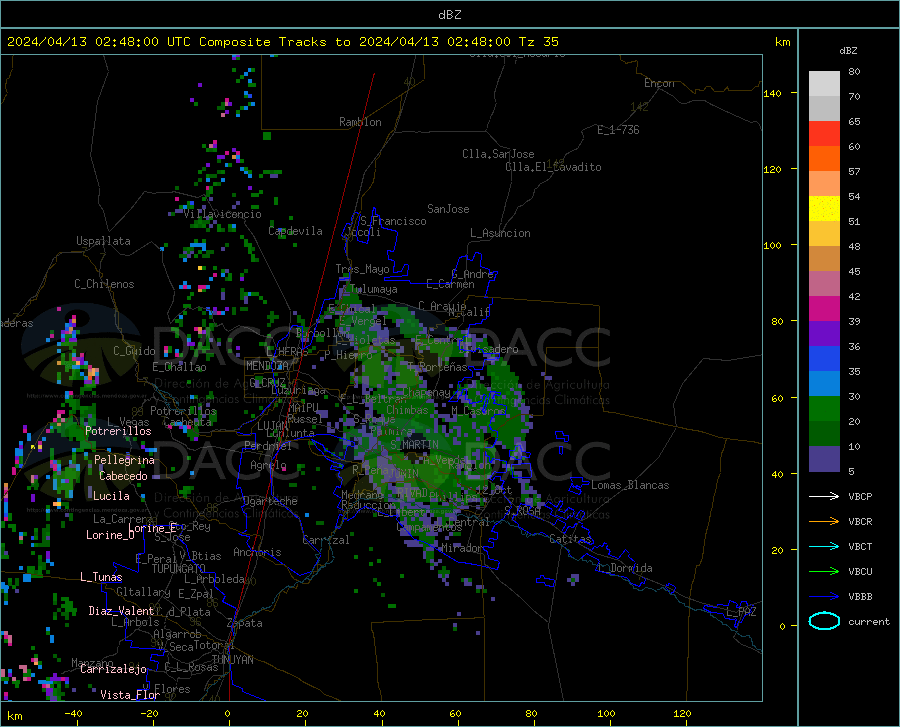This screenshot has height=727, width=900.
Task: Click the -40 x-axis tick label
Action: [73, 713]
